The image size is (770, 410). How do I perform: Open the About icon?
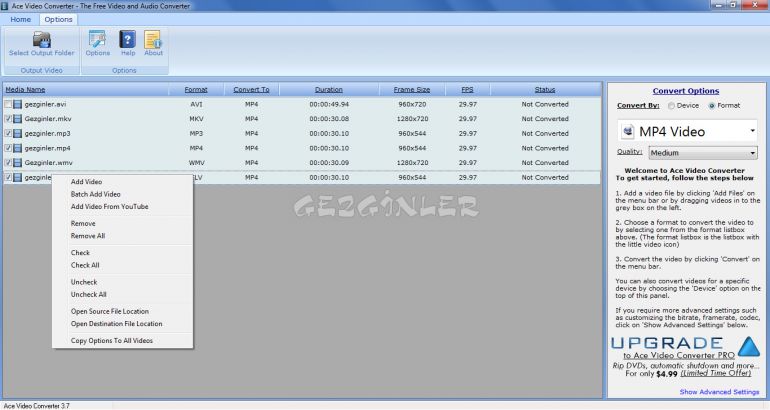(x=153, y=39)
